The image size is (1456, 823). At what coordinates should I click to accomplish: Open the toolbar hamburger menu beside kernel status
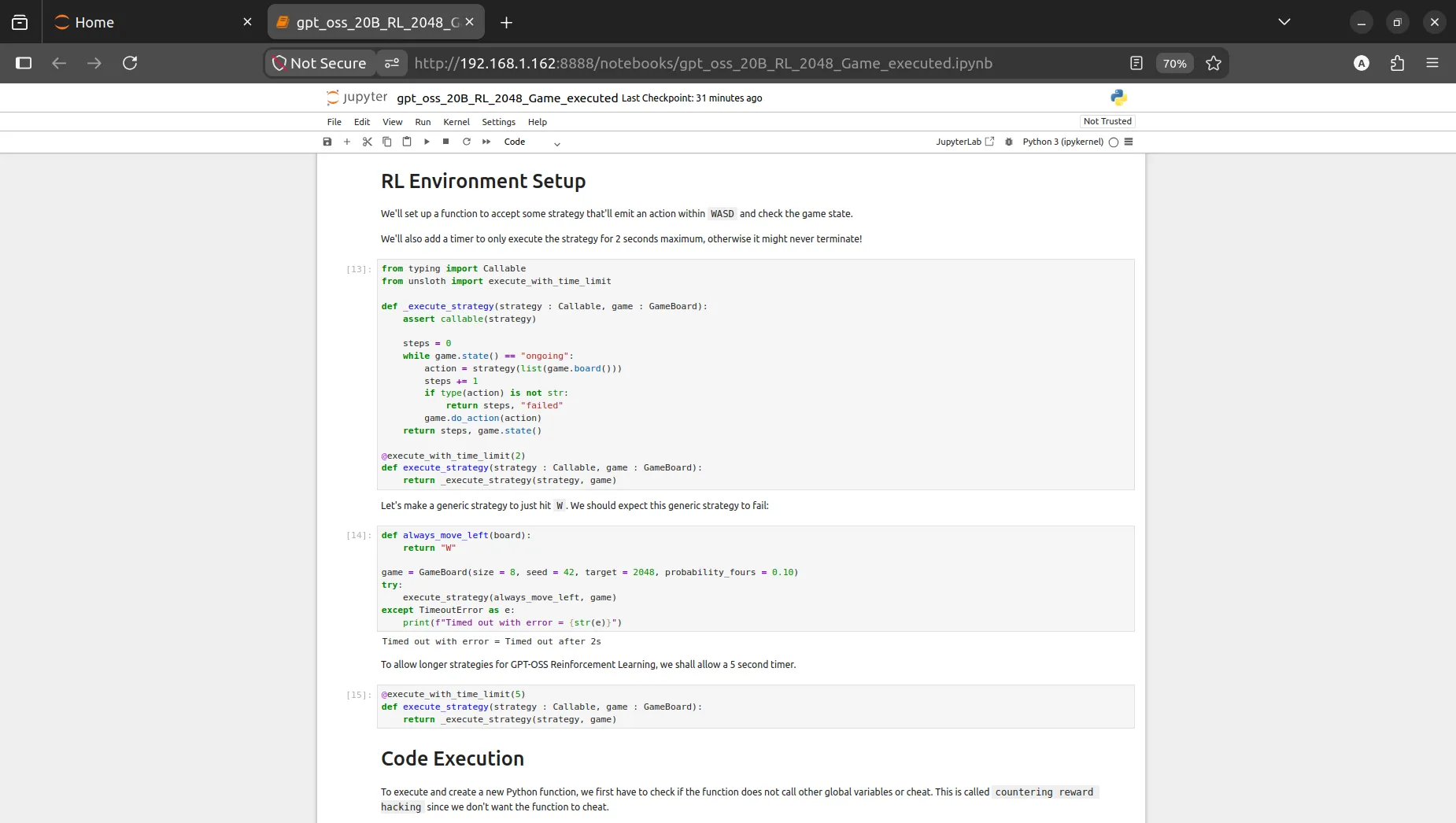coord(1129,142)
